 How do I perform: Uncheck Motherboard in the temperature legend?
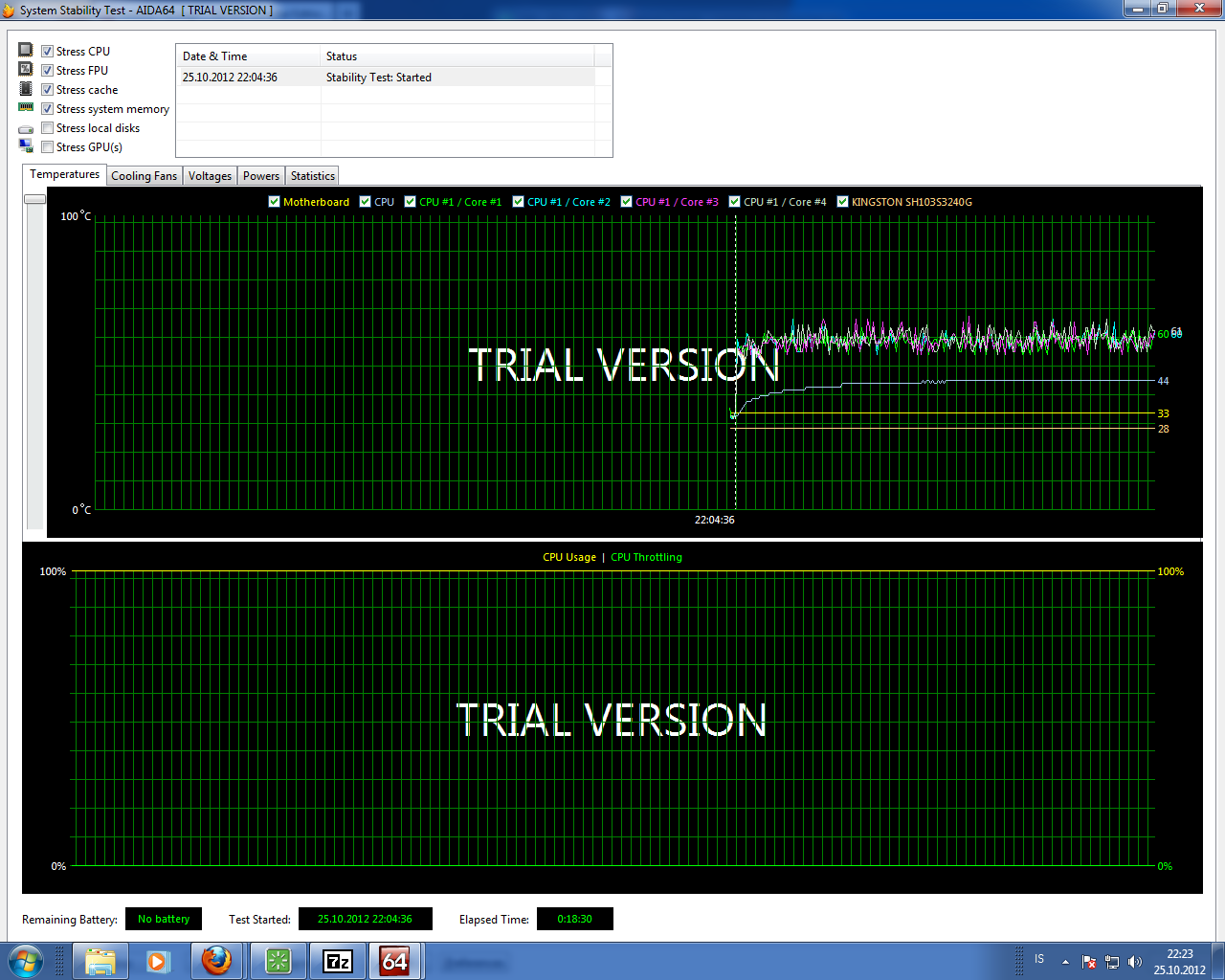coord(274,201)
